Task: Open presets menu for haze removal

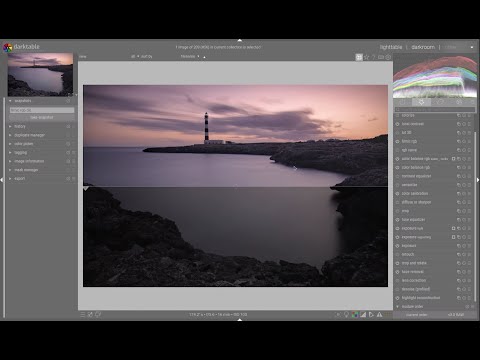Action: [469, 272]
